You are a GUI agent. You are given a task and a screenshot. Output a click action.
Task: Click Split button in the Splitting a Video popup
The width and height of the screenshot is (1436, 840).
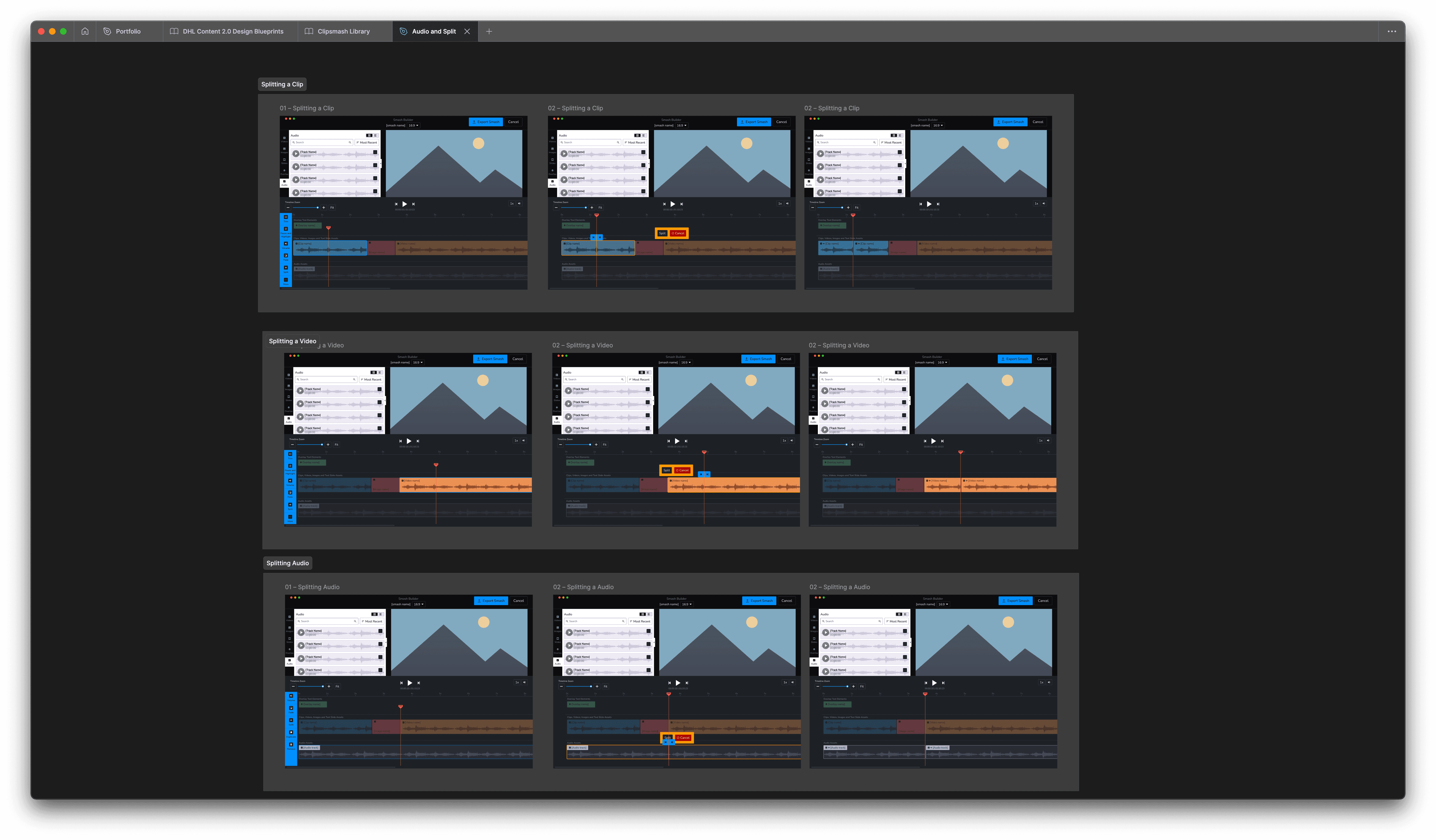[666, 470]
